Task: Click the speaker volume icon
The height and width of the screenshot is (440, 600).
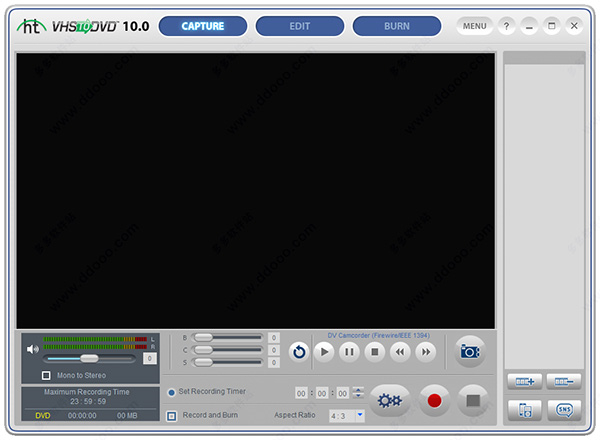Action: (x=33, y=349)
